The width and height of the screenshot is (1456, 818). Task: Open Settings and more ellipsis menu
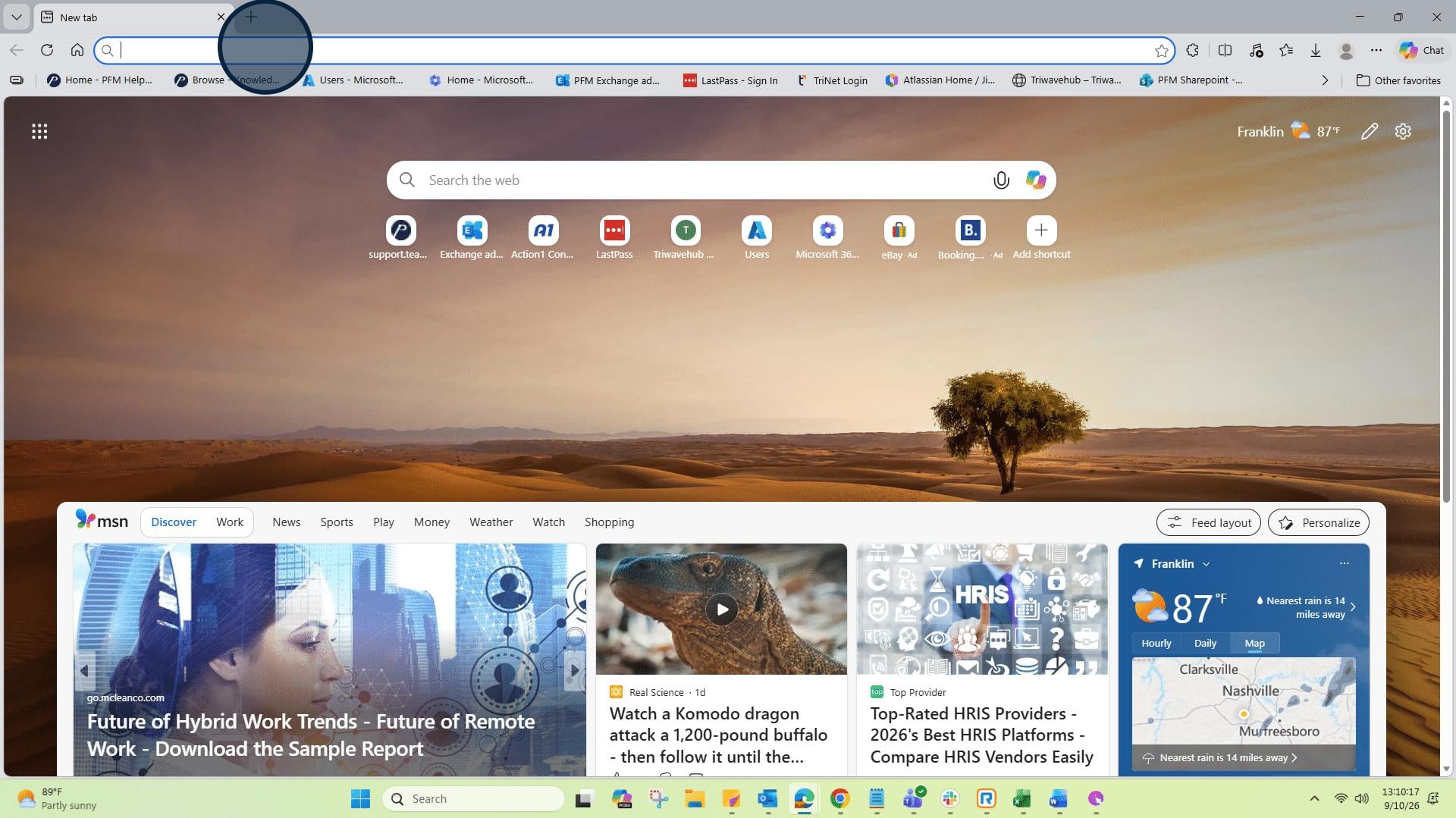point(1376,50)
